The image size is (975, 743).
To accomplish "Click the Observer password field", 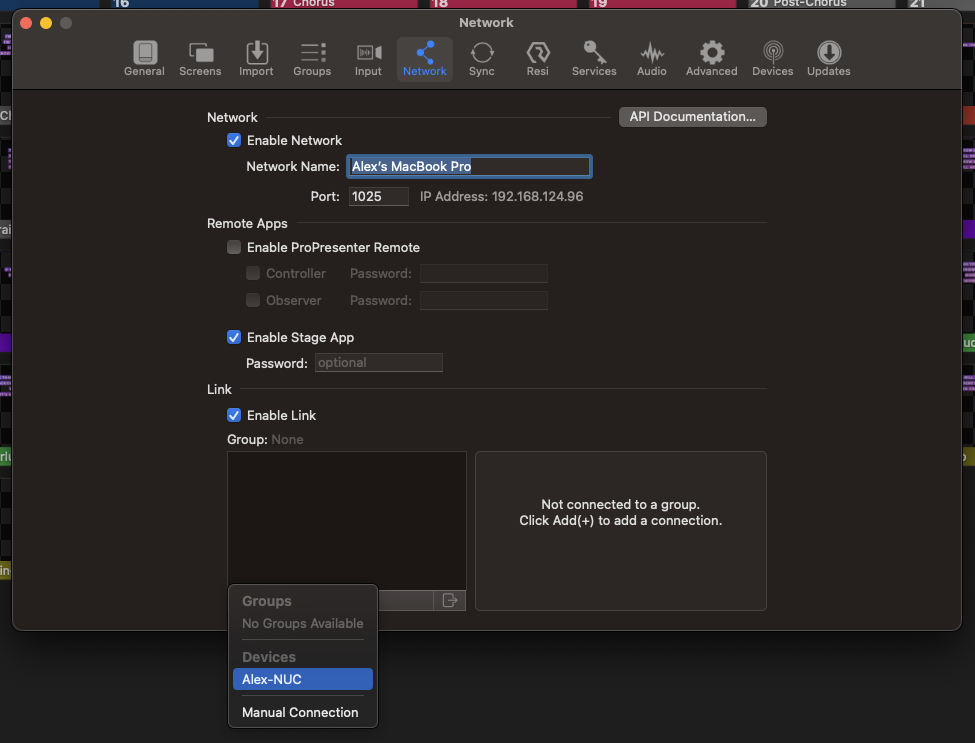I will coord(484,300).
